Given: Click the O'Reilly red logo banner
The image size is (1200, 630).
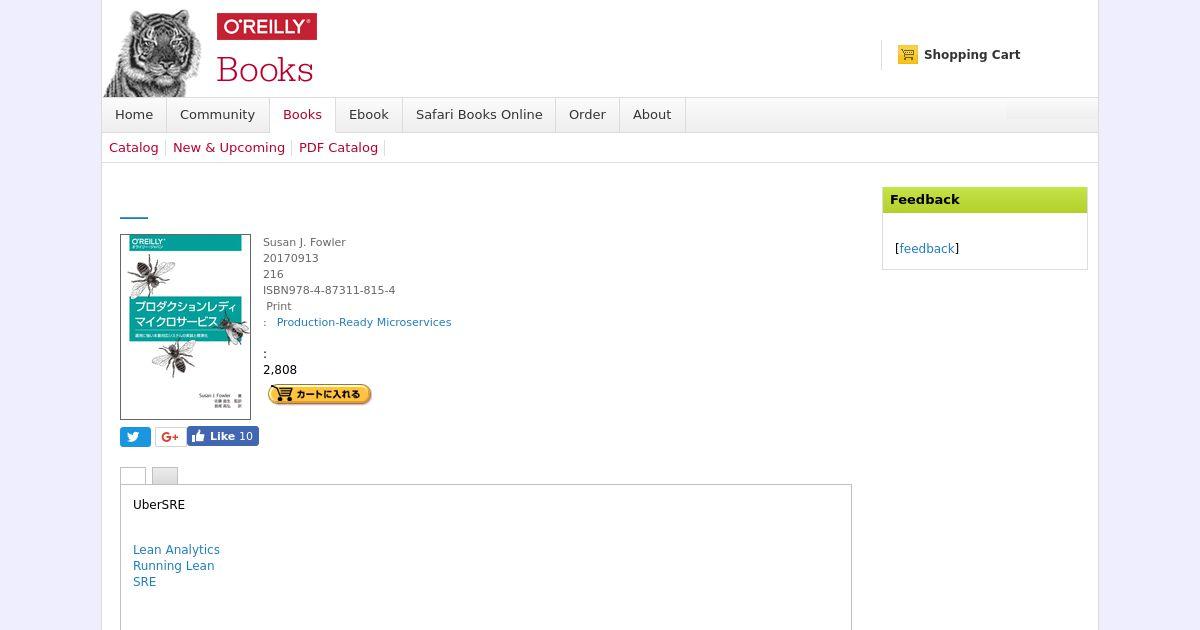Looking at the screenshot, I should (x=266, y=27).
